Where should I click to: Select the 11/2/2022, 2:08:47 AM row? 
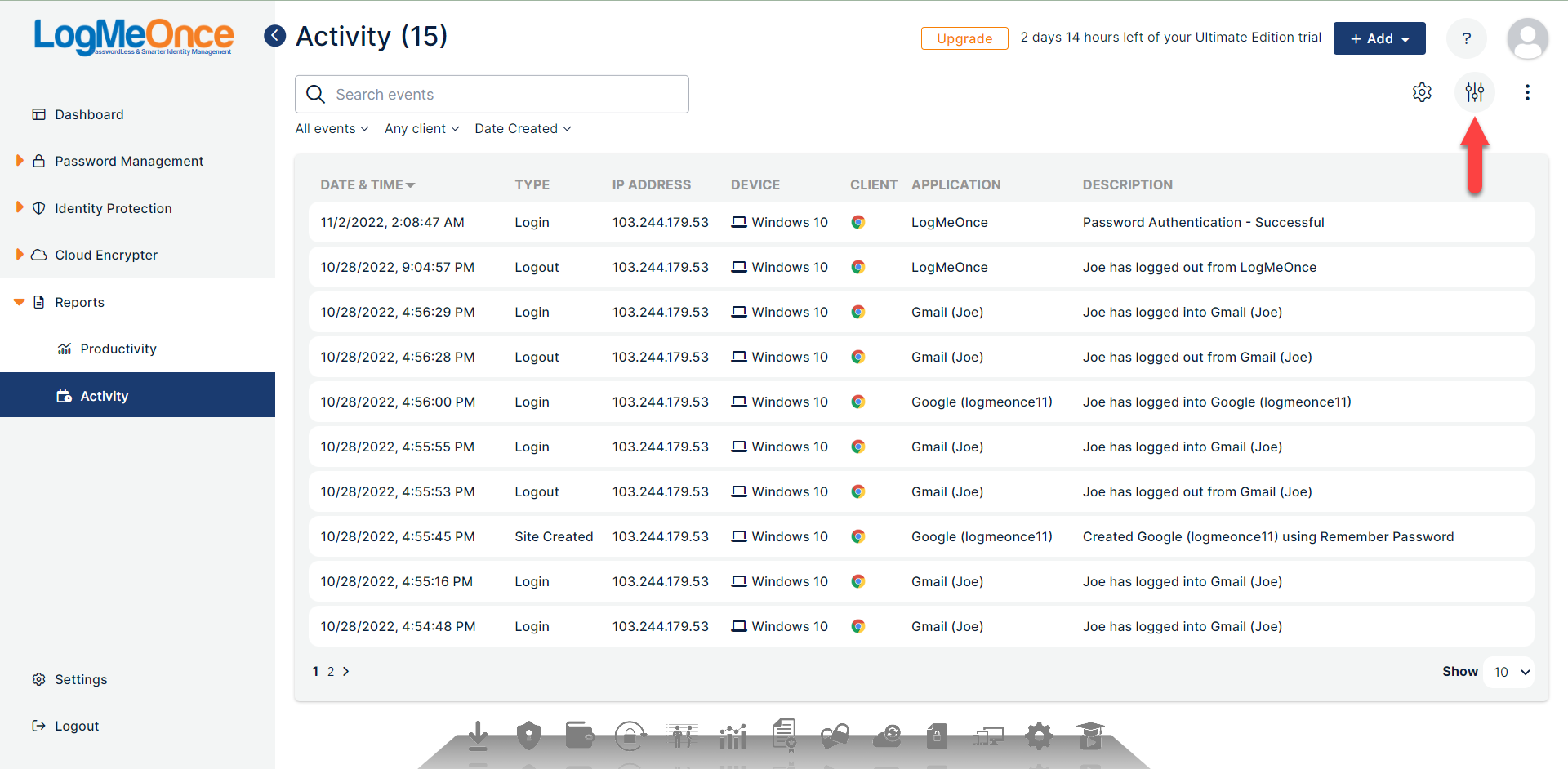pyautogui.click(x=921, y=222)
